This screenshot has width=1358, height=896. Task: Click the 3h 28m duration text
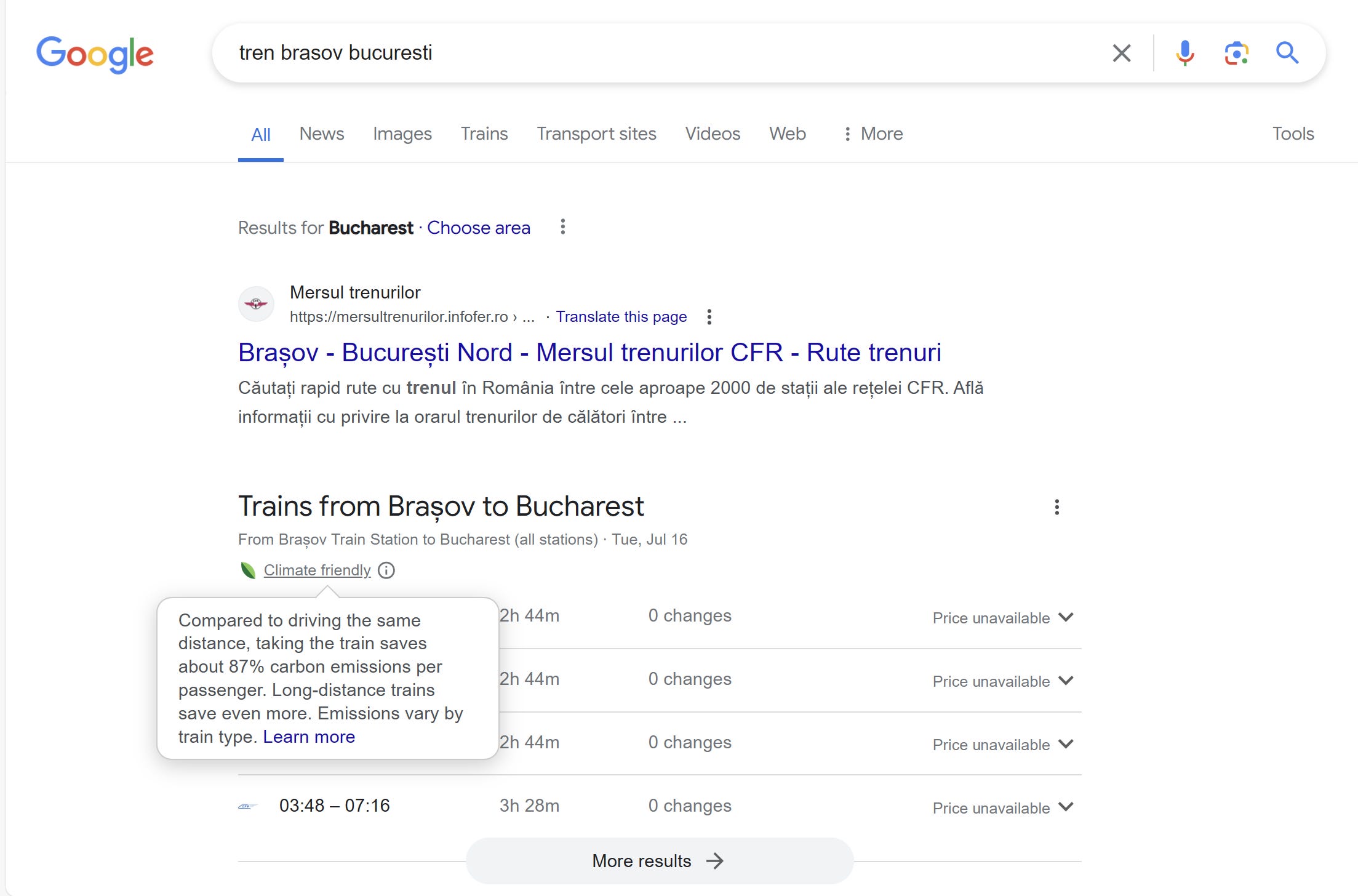coord(529,806)
